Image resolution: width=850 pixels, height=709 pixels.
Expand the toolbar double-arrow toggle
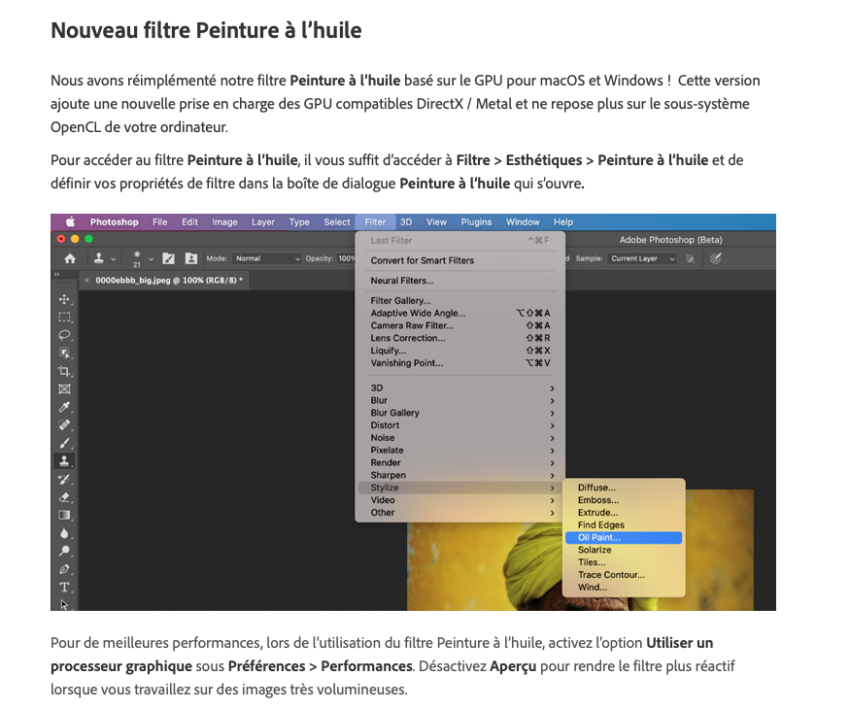pyautogui.click(x=57, y=275)
